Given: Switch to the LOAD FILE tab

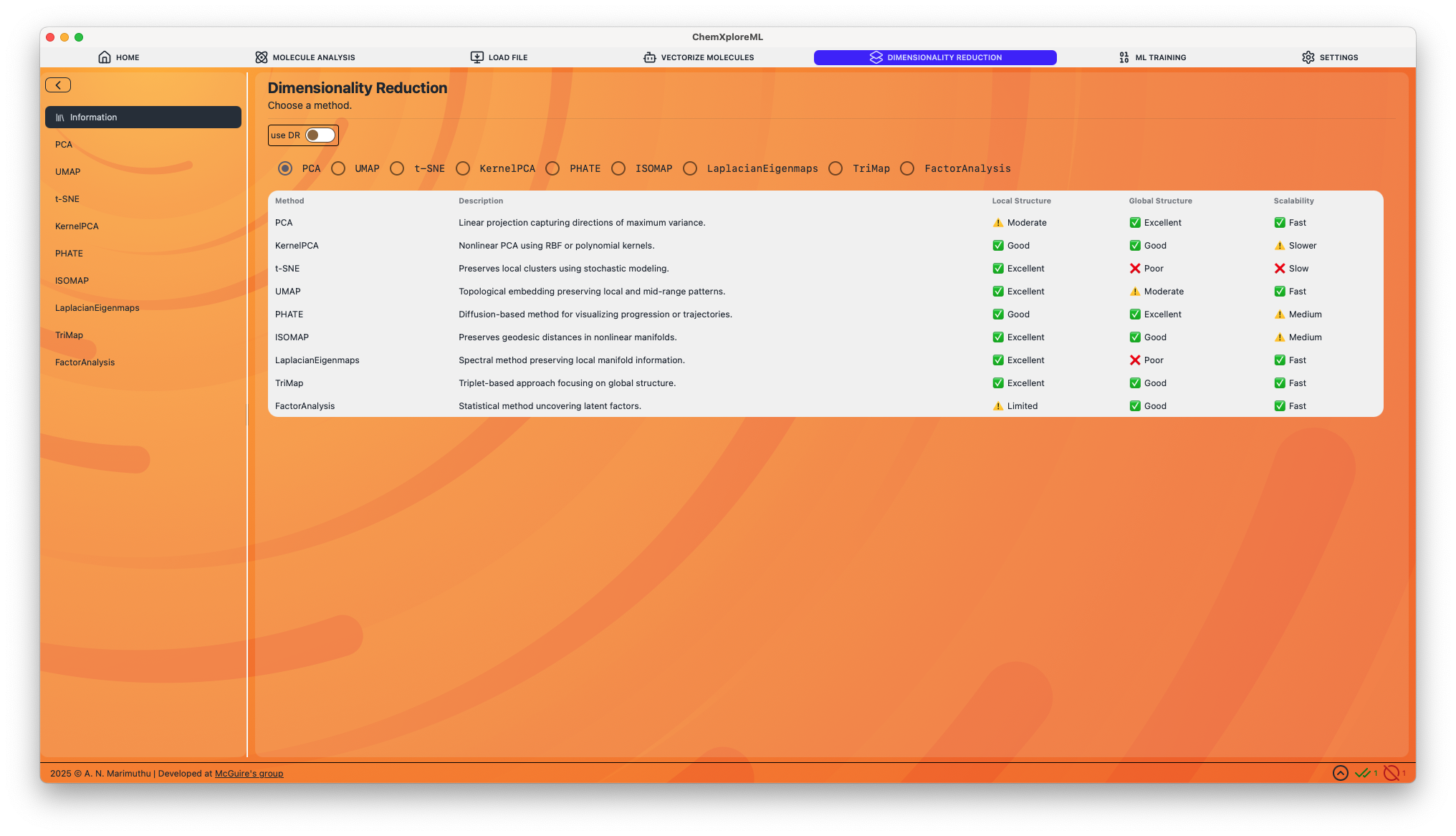Looking at the screenshot, I should click(499, 57).
